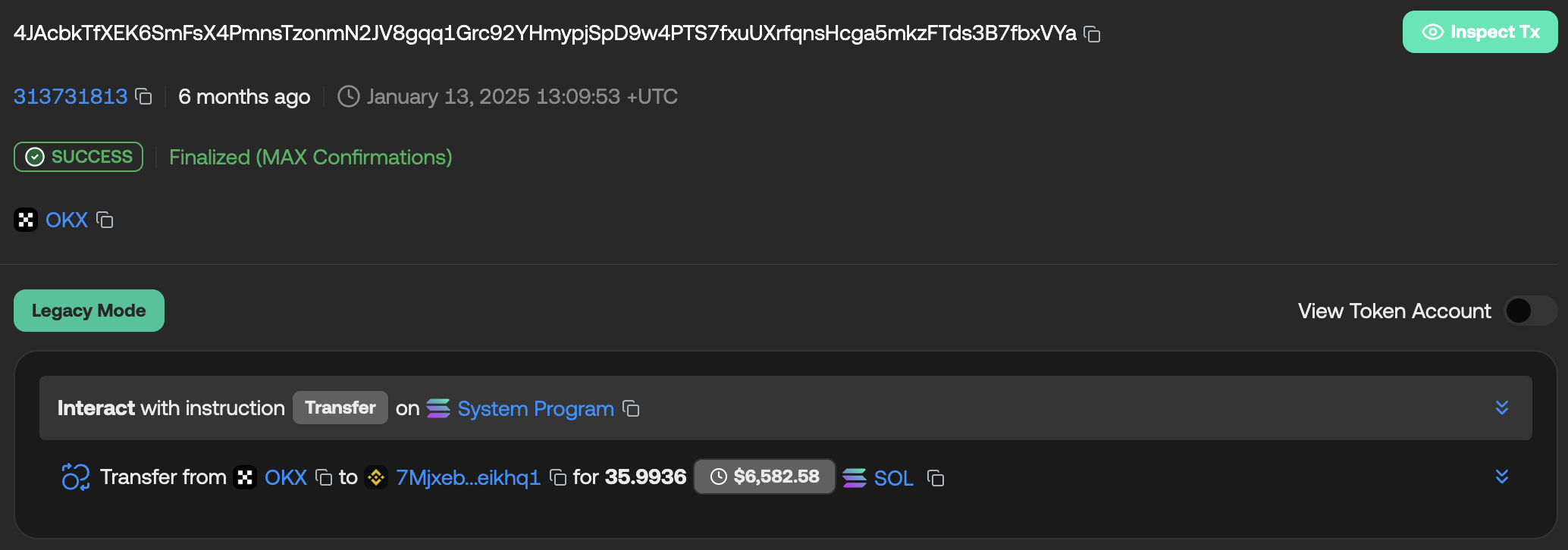This screenshot has height=550, width=1568.
Task: Click the Transfer instruction tag
Action: (340, 408)
